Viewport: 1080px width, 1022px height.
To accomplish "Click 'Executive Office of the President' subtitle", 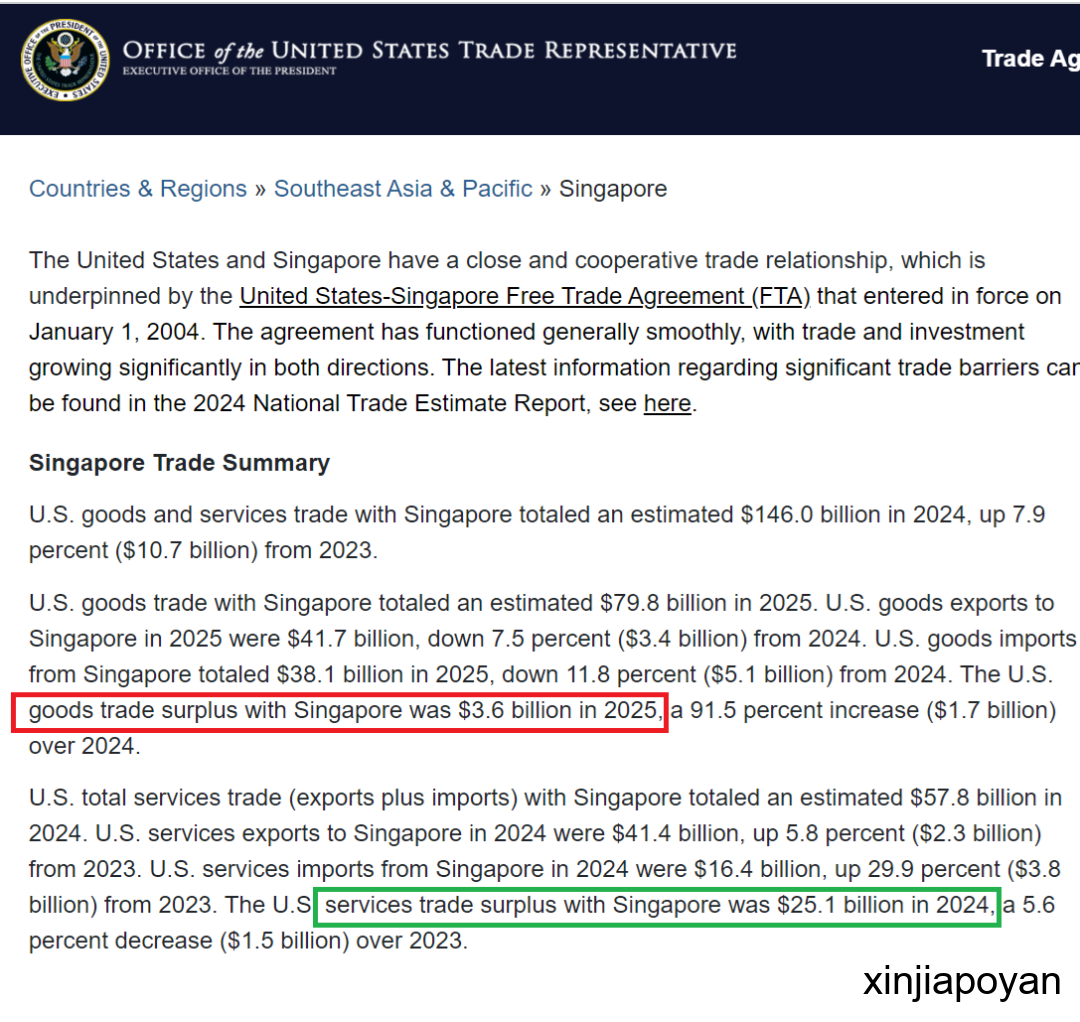I will [229, 71].
